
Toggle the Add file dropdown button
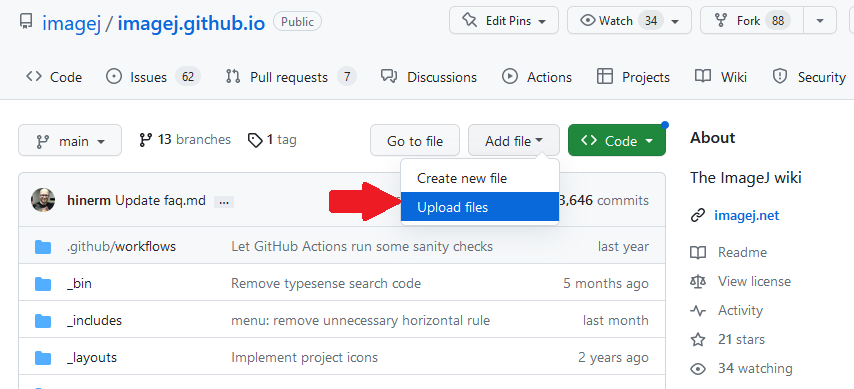514,141
